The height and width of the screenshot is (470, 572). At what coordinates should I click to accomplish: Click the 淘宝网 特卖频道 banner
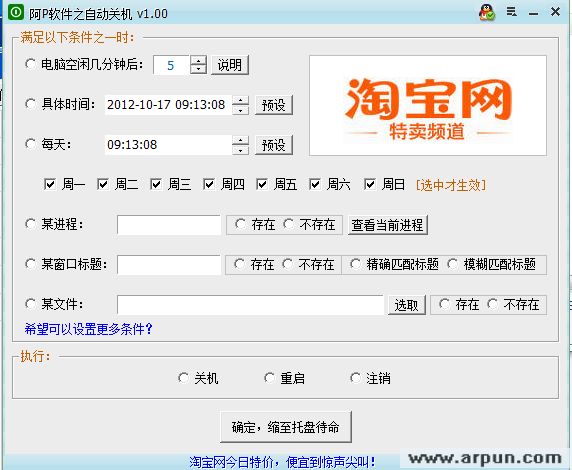coord(428,105)
